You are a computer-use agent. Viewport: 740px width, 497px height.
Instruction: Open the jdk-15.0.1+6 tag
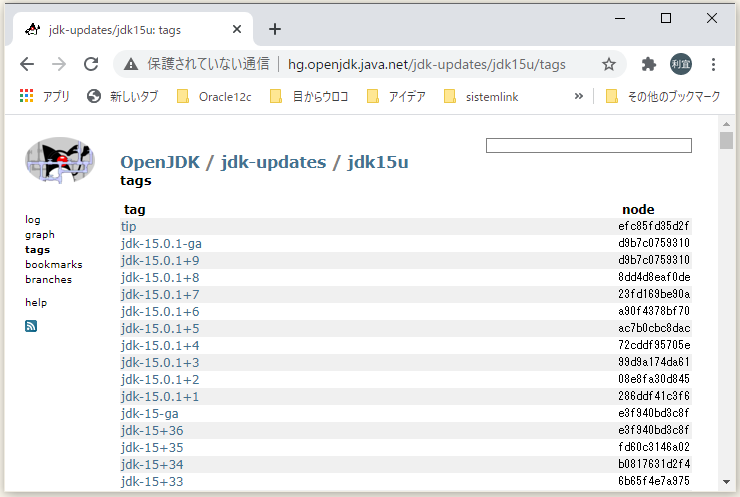160,312
